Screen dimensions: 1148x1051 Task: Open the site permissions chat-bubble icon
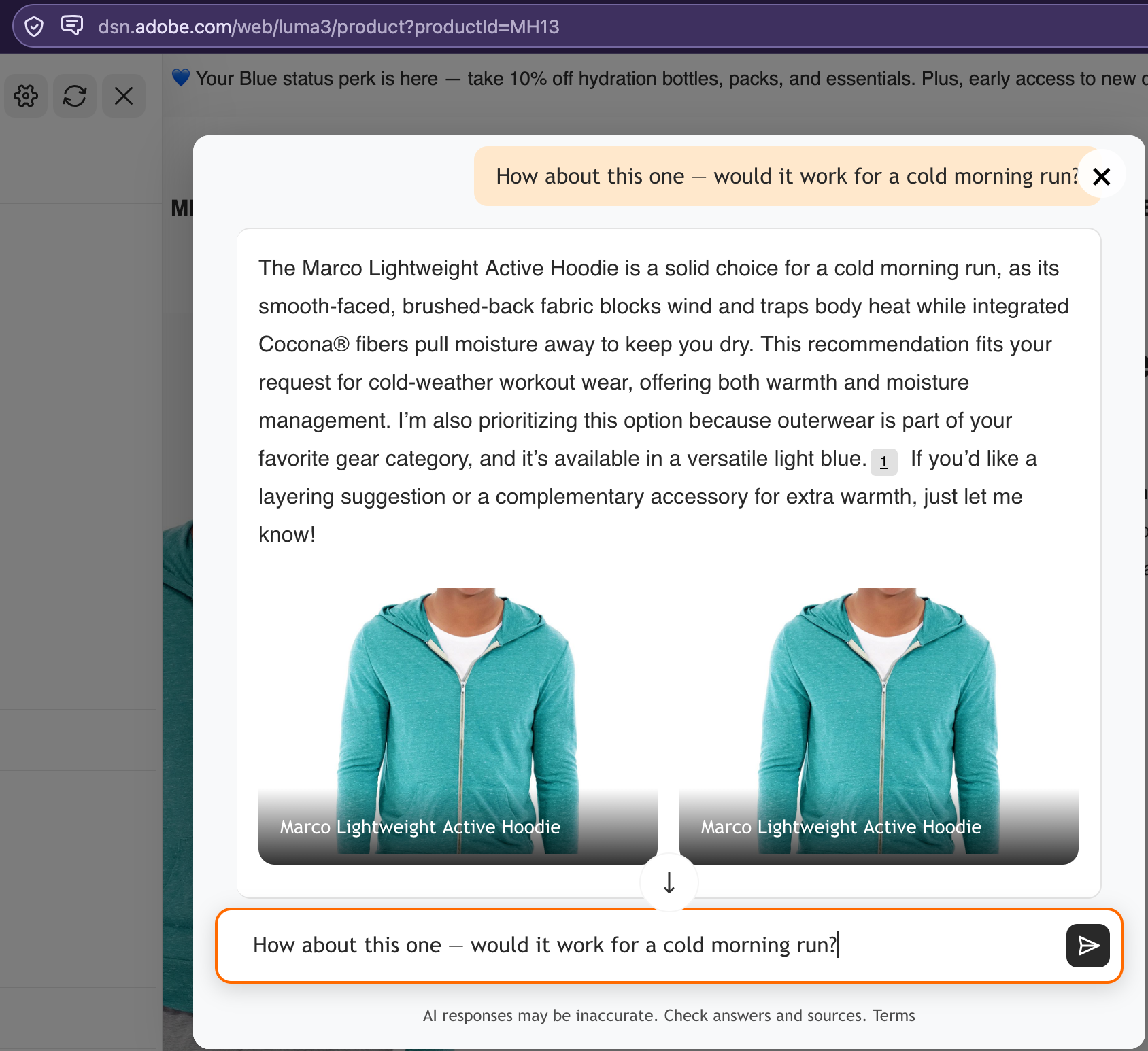pyautogui.click(x=71, y=26)
